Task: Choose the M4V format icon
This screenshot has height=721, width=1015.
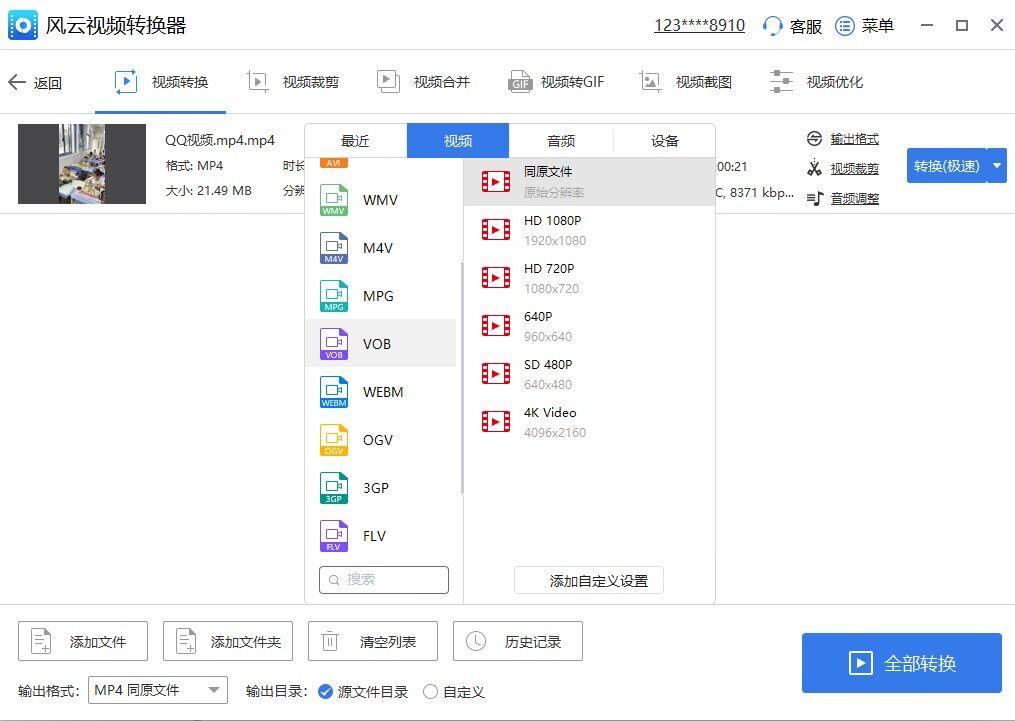Action: 334,248
